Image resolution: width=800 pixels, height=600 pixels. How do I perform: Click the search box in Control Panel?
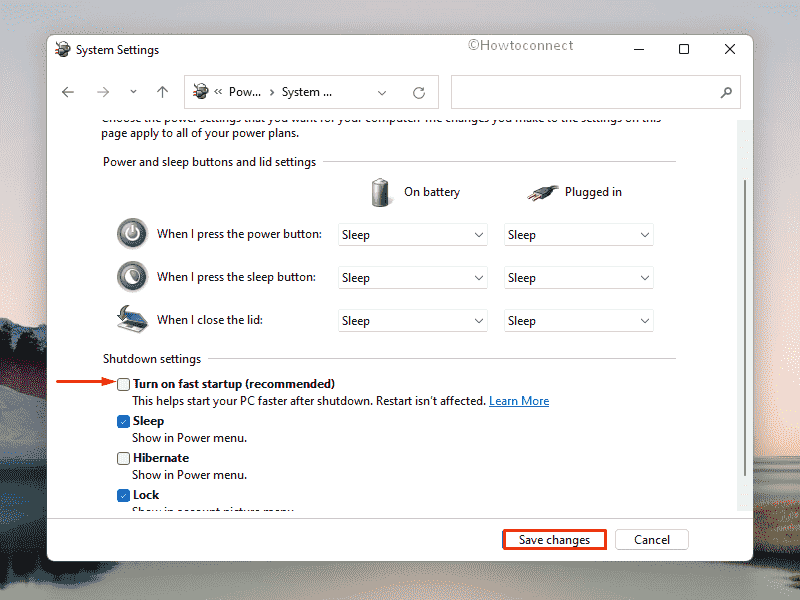pos(595,92)
